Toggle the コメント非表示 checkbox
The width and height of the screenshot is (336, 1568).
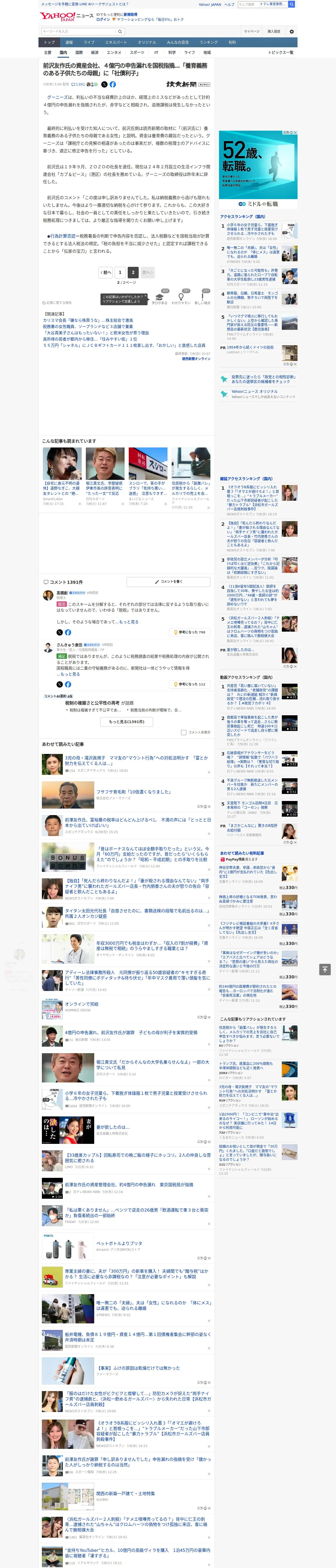click(183, 732)
